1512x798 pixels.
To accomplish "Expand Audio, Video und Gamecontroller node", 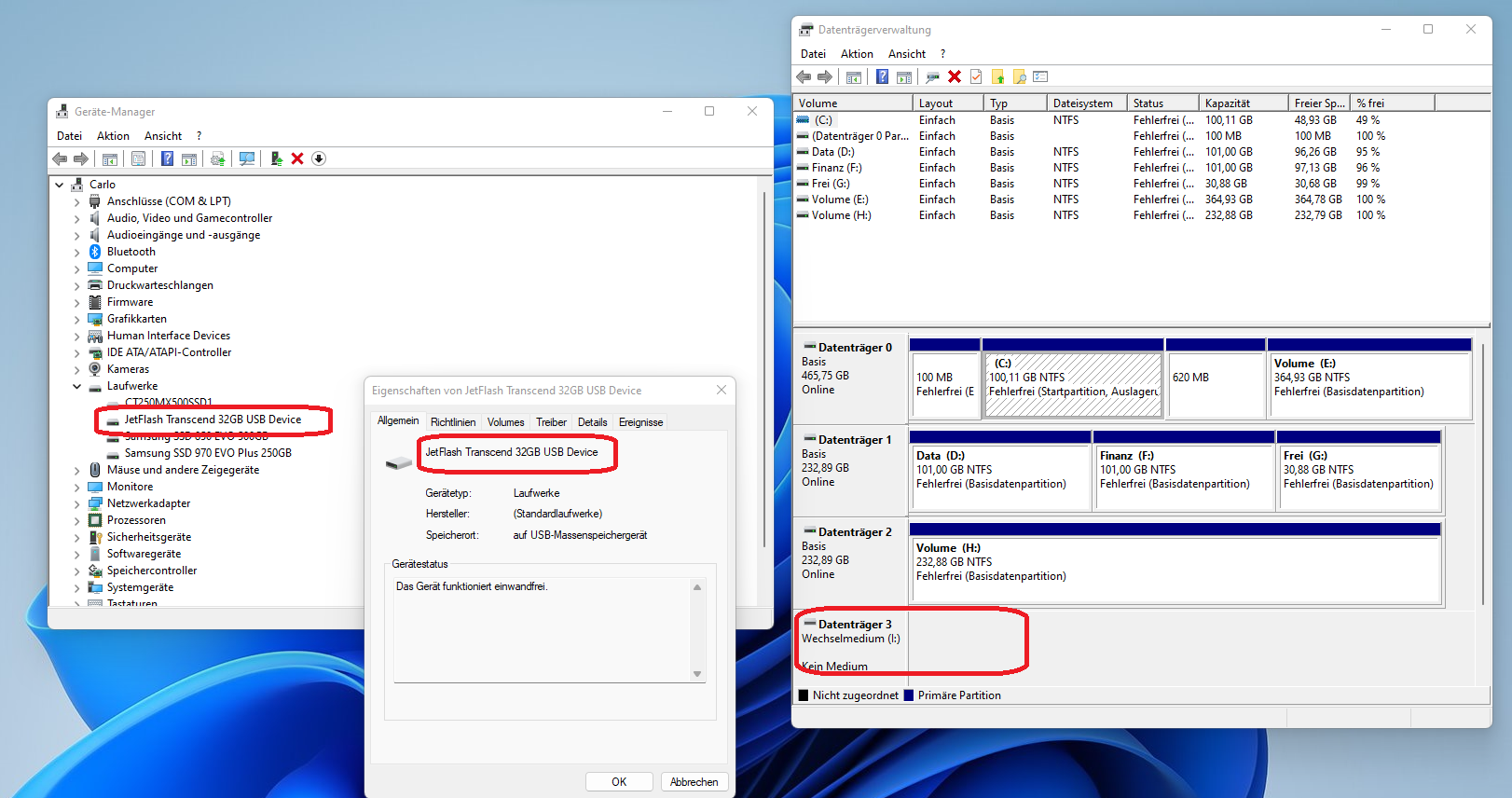I will point(77,218).
